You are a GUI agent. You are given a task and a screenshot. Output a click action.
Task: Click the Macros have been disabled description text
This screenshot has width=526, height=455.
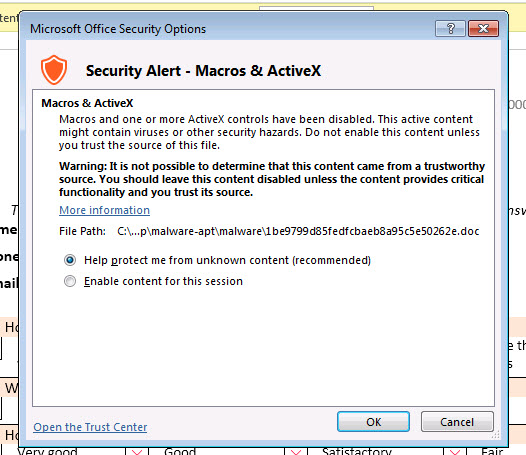coord(269,132)
